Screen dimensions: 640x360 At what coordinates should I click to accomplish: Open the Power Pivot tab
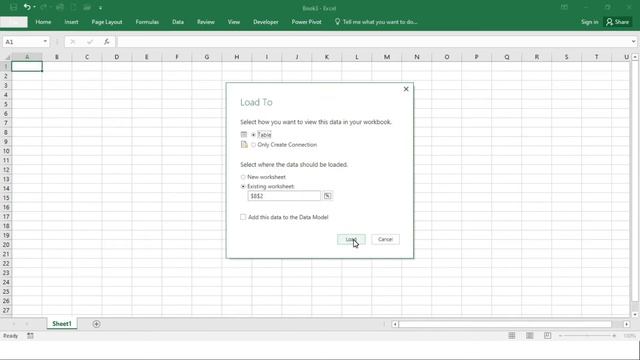[x=307, y=22]
